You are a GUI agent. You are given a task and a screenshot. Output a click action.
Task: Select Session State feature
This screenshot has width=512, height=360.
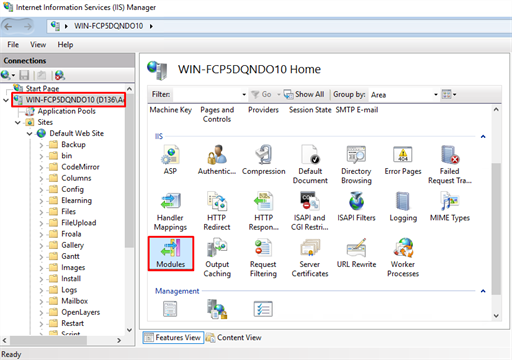pos(310,110)
